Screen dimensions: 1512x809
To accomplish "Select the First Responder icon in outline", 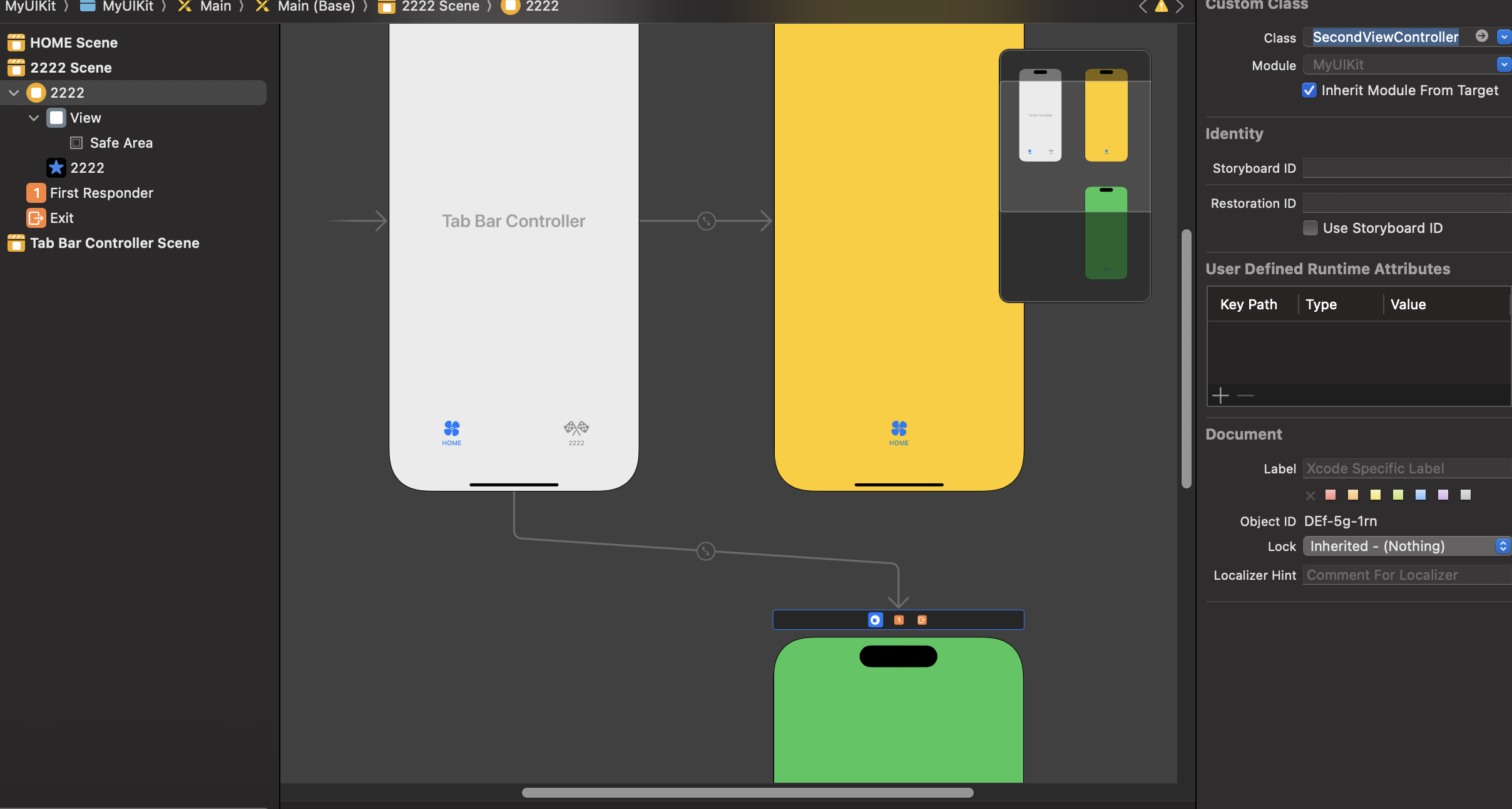I will pos(36,193).
